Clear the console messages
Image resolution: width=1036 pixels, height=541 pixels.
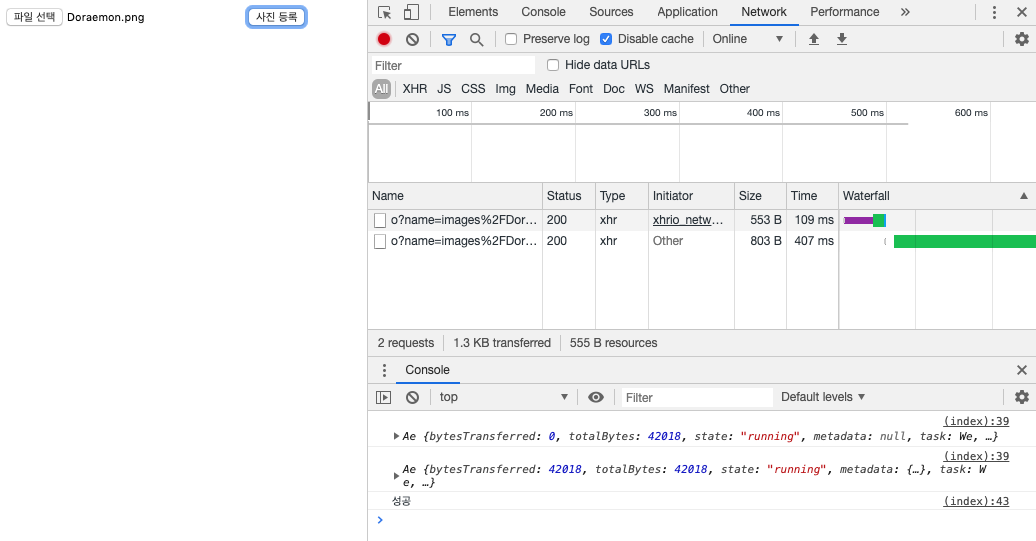(x=412, y=397)
